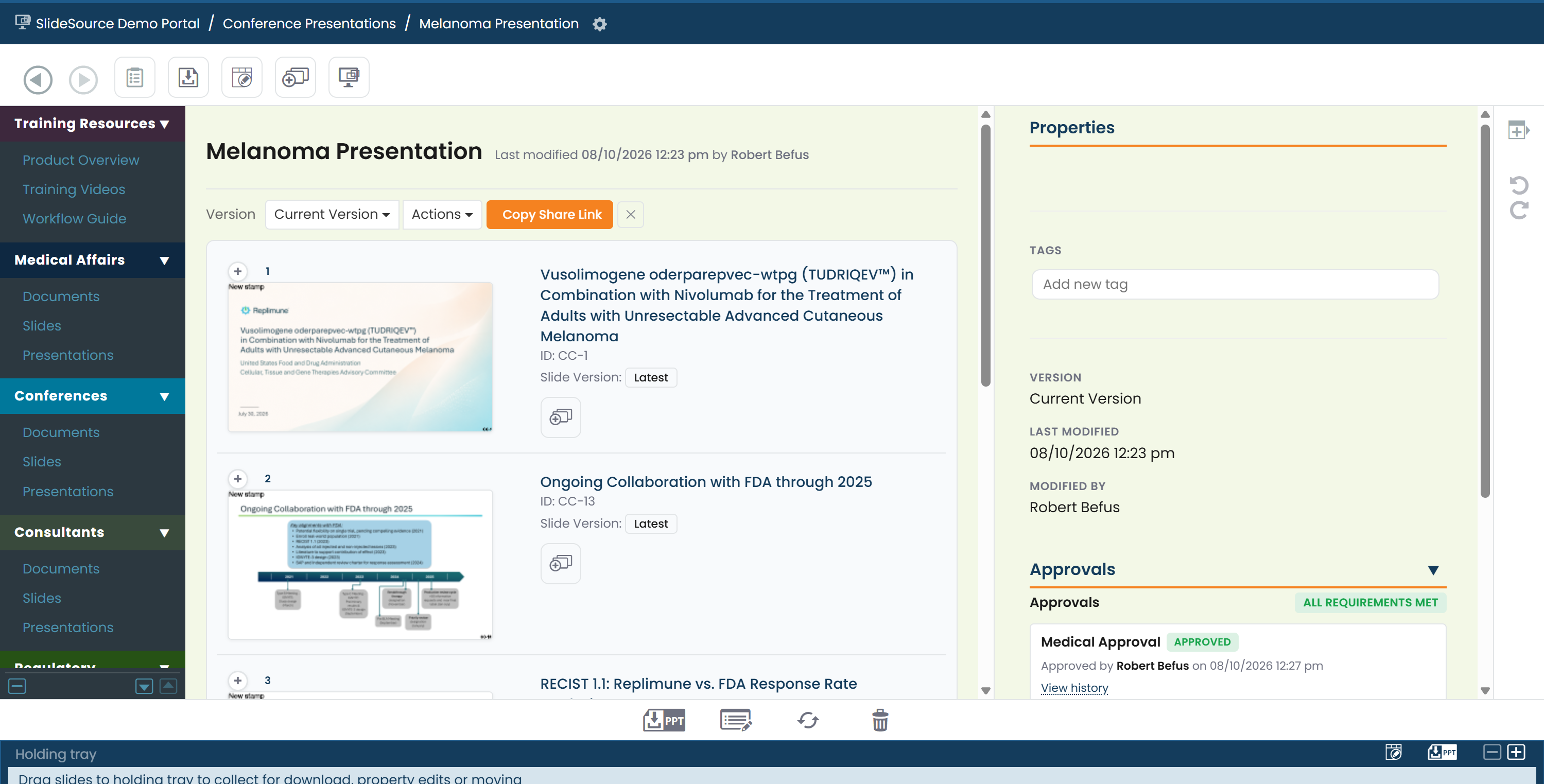Click add-to-tray icon under slide CC-13
Image resolution: width=1544 pixels, height=784 pixels.
coord(561,564)
